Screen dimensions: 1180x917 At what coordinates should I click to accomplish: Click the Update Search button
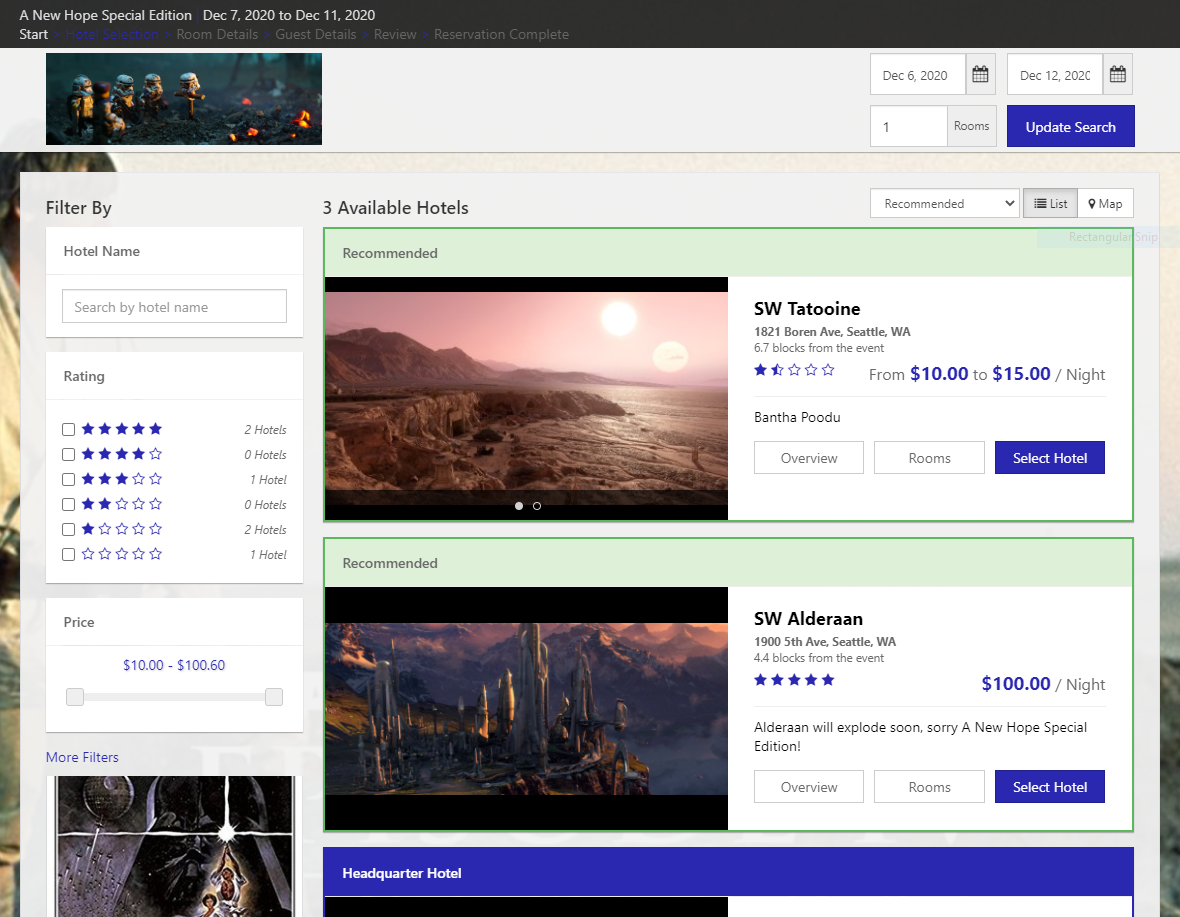1070,126
